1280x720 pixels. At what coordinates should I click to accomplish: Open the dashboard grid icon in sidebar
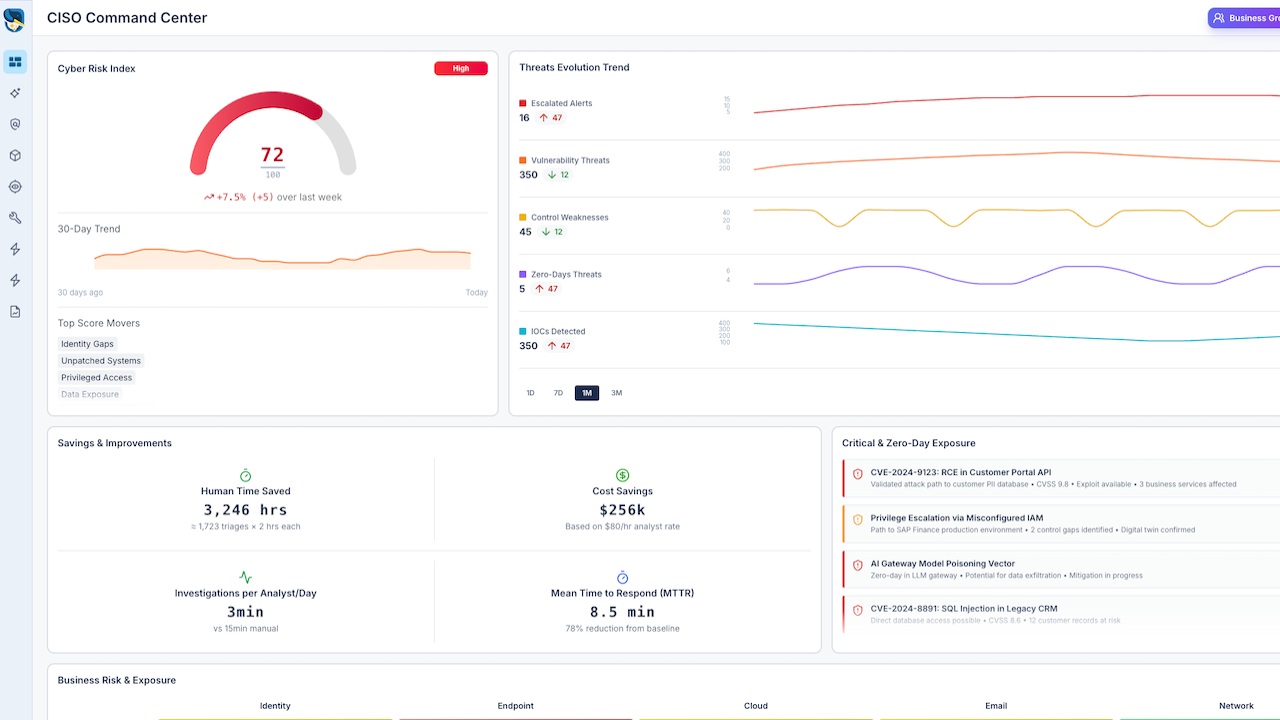click(15, 62)
